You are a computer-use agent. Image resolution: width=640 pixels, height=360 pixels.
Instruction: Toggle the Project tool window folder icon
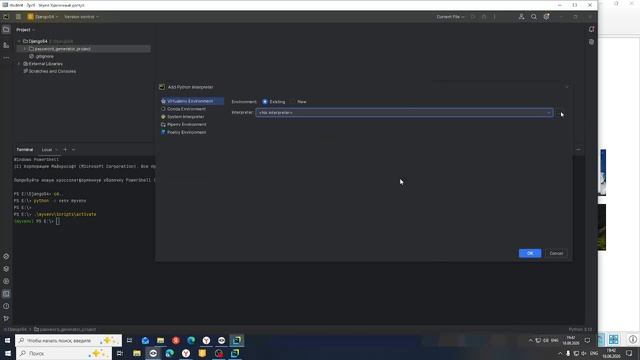click(6, 29)
